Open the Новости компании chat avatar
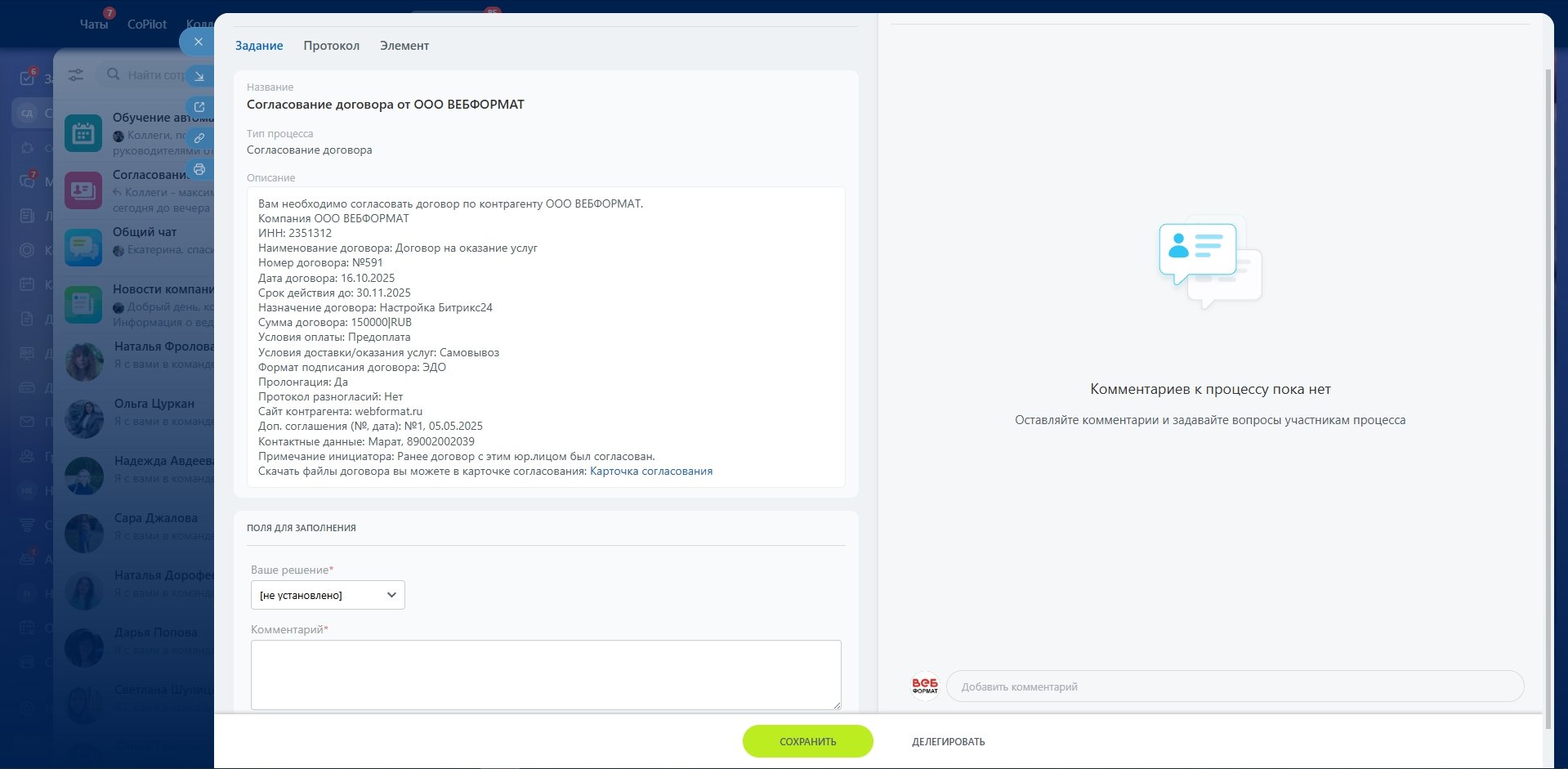This screenshot has width=1568, height=769. [x=83, y=305]
